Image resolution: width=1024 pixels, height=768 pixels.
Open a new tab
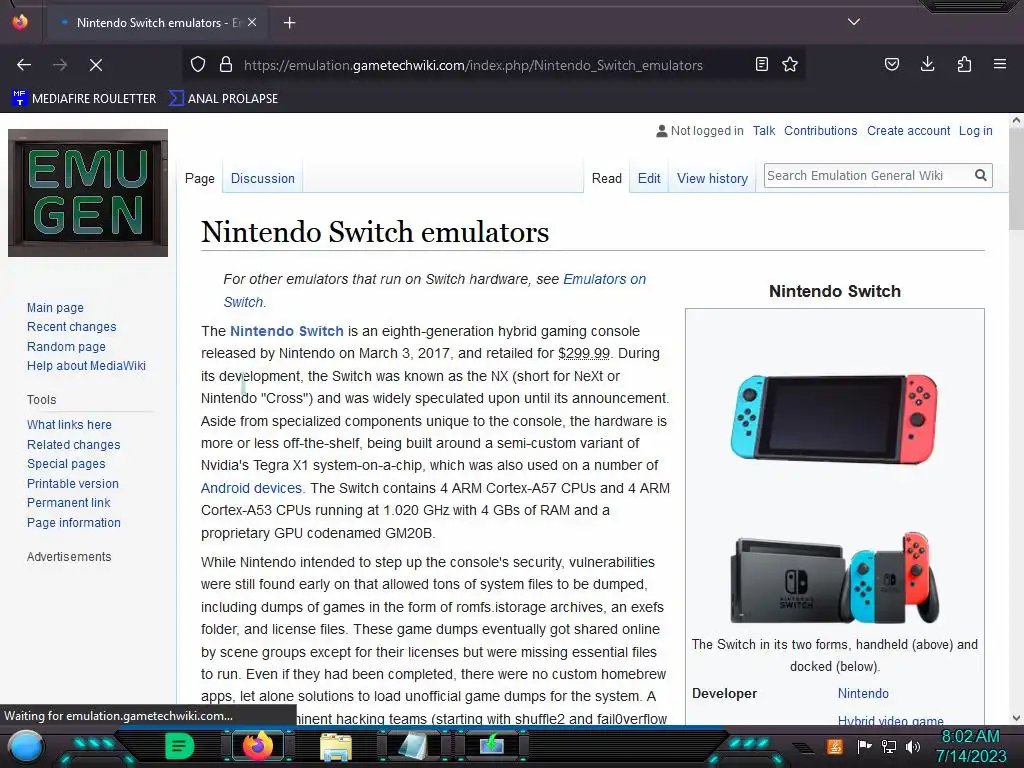tap(289, 23)
